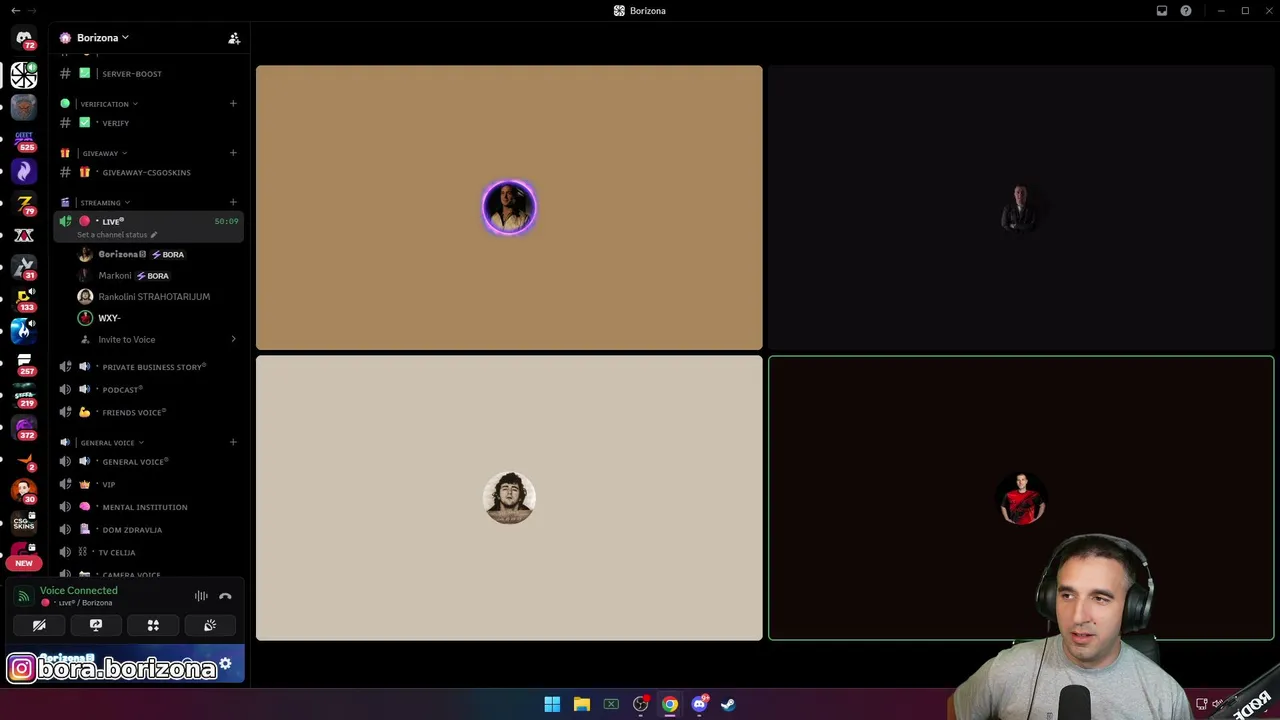This screenshot has height=720, width=1280.
Task: Select user Markoni in the voice list
Action: click(x=158, y=275)
